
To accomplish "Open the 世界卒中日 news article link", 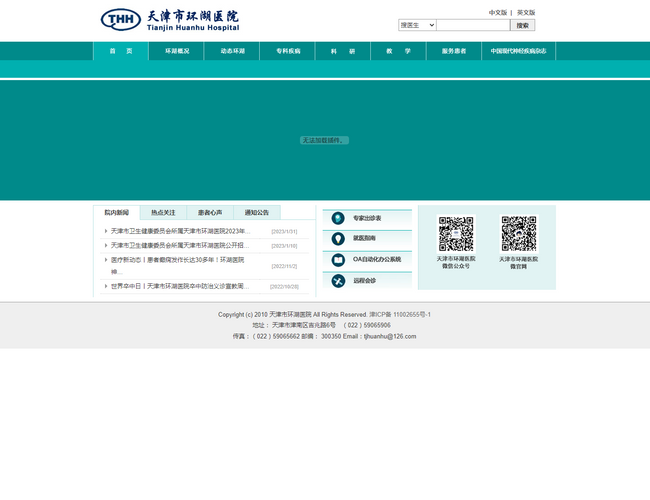I will coord(180,287).
